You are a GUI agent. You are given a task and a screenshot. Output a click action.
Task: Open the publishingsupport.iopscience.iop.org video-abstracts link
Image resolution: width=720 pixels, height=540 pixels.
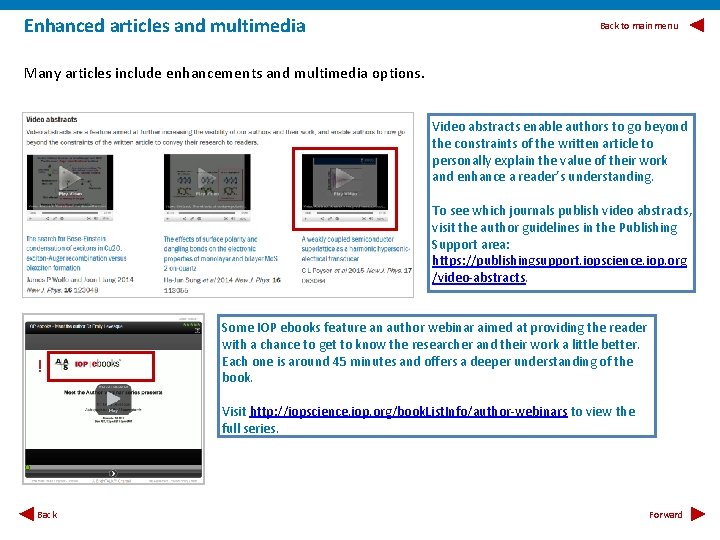tap(559, 269)
